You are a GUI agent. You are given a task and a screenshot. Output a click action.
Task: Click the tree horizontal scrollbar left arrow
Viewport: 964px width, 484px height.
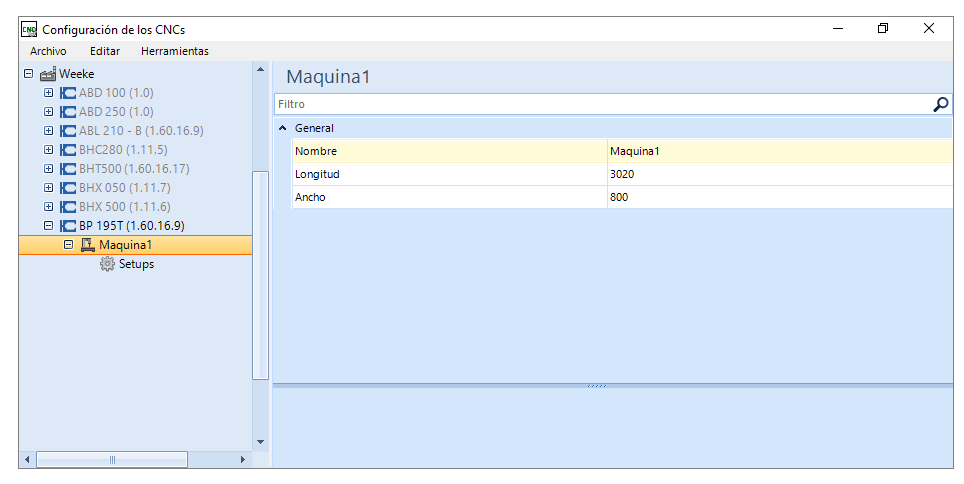26,459
